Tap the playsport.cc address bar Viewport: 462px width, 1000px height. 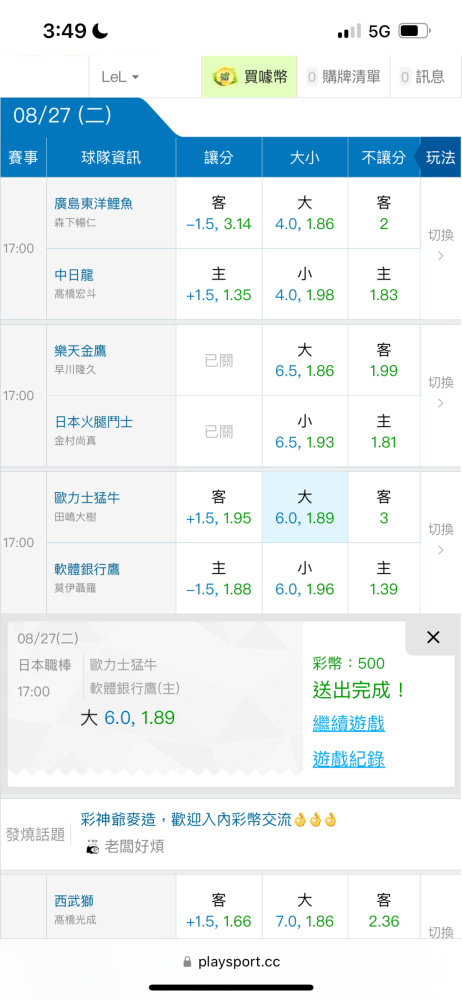231,962
